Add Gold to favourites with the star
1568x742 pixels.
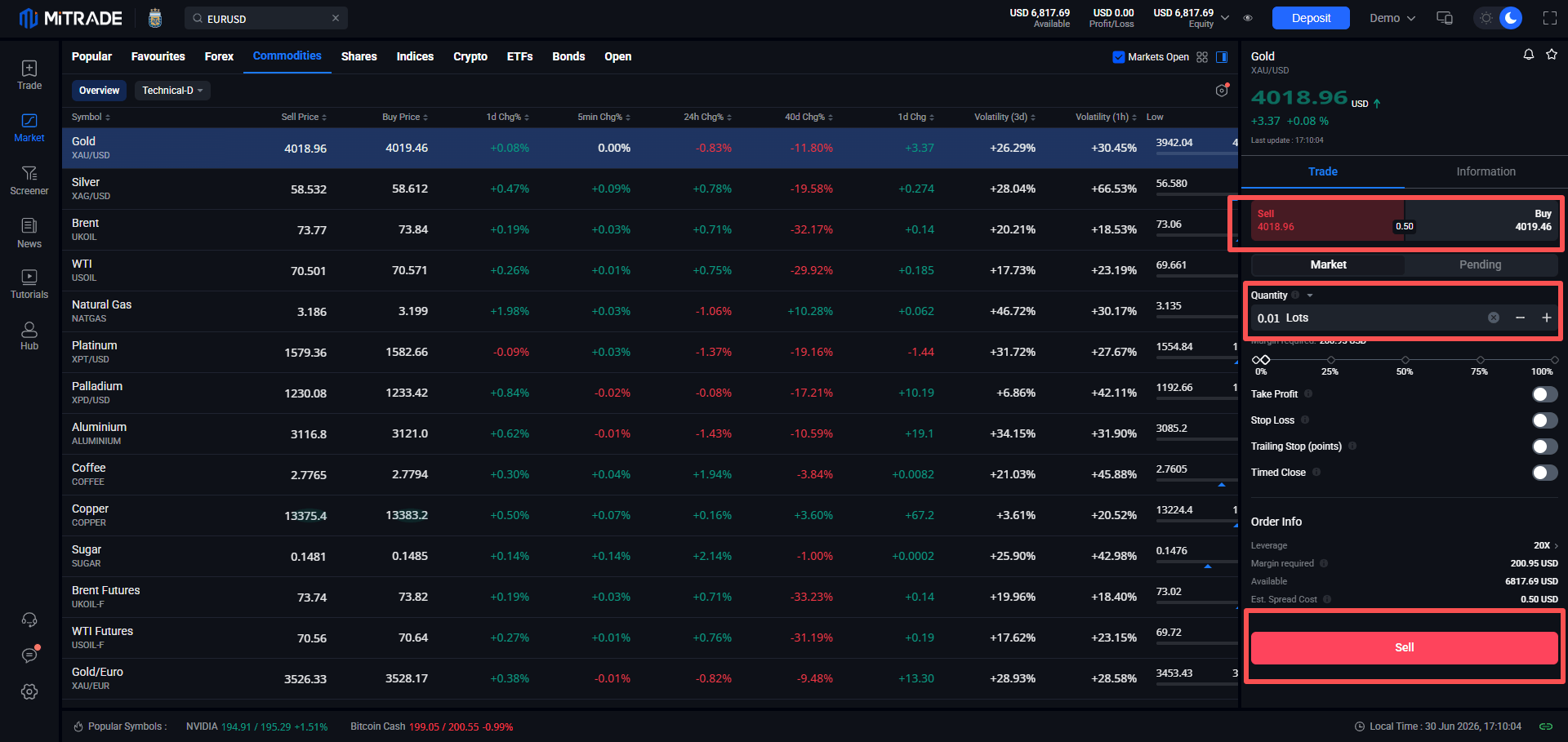click(1552, 55)
